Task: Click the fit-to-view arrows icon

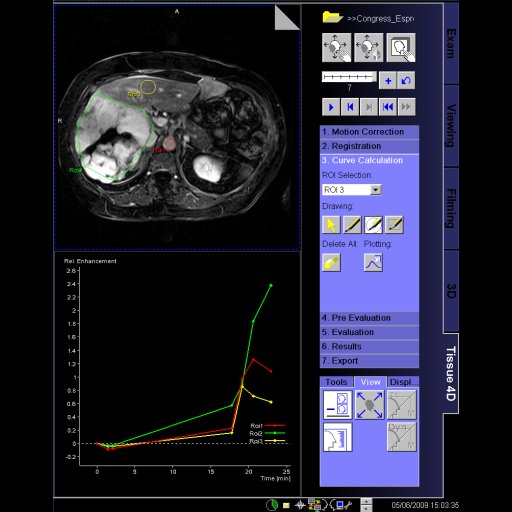Action: pos(369,405)
